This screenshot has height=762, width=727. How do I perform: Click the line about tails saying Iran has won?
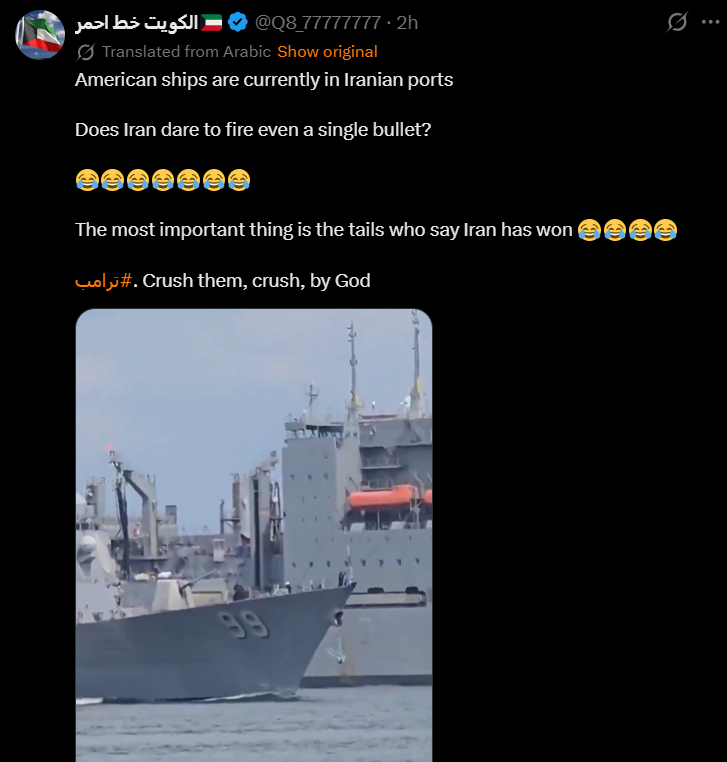coord(324,230)
